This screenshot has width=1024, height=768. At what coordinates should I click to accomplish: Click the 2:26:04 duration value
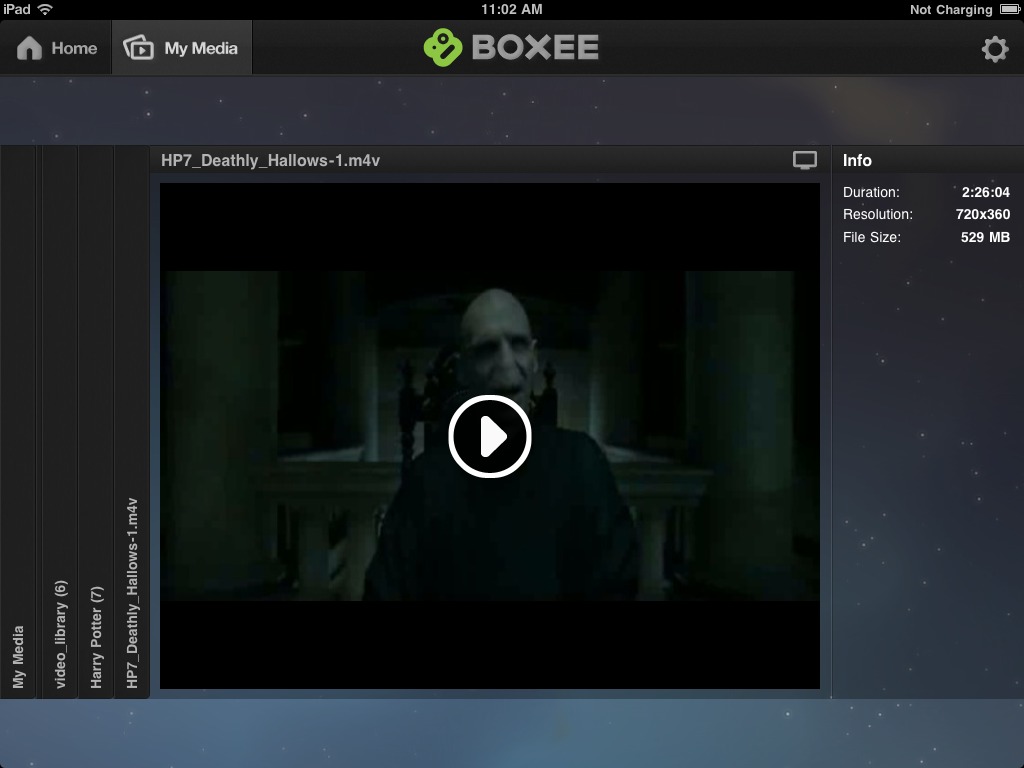pyautogui.click(x=985, y=192)
